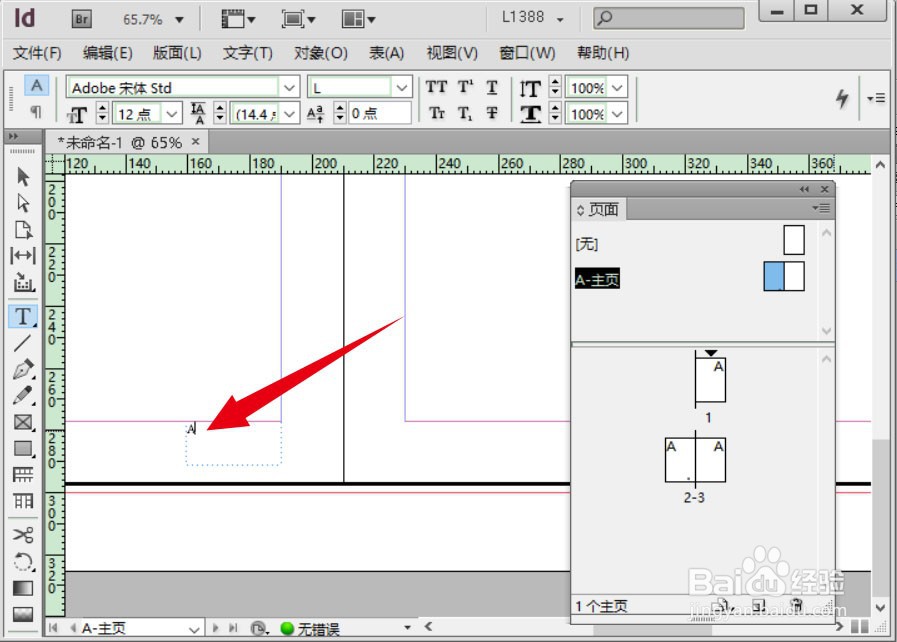This screenshot has width=897, height=642.
Task: Select the [无] master entry
Action: coord(587,243)
